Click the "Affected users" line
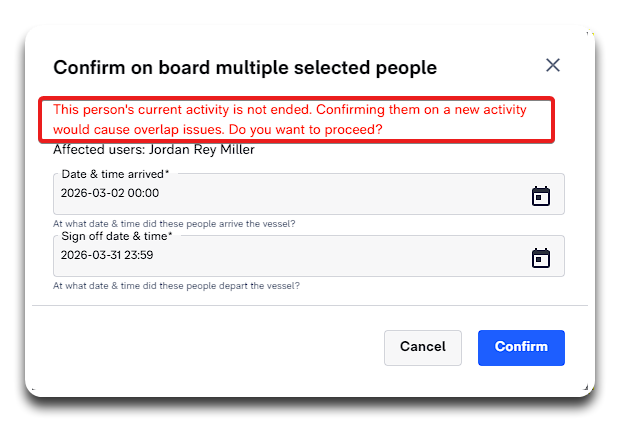 coord(153,150)
